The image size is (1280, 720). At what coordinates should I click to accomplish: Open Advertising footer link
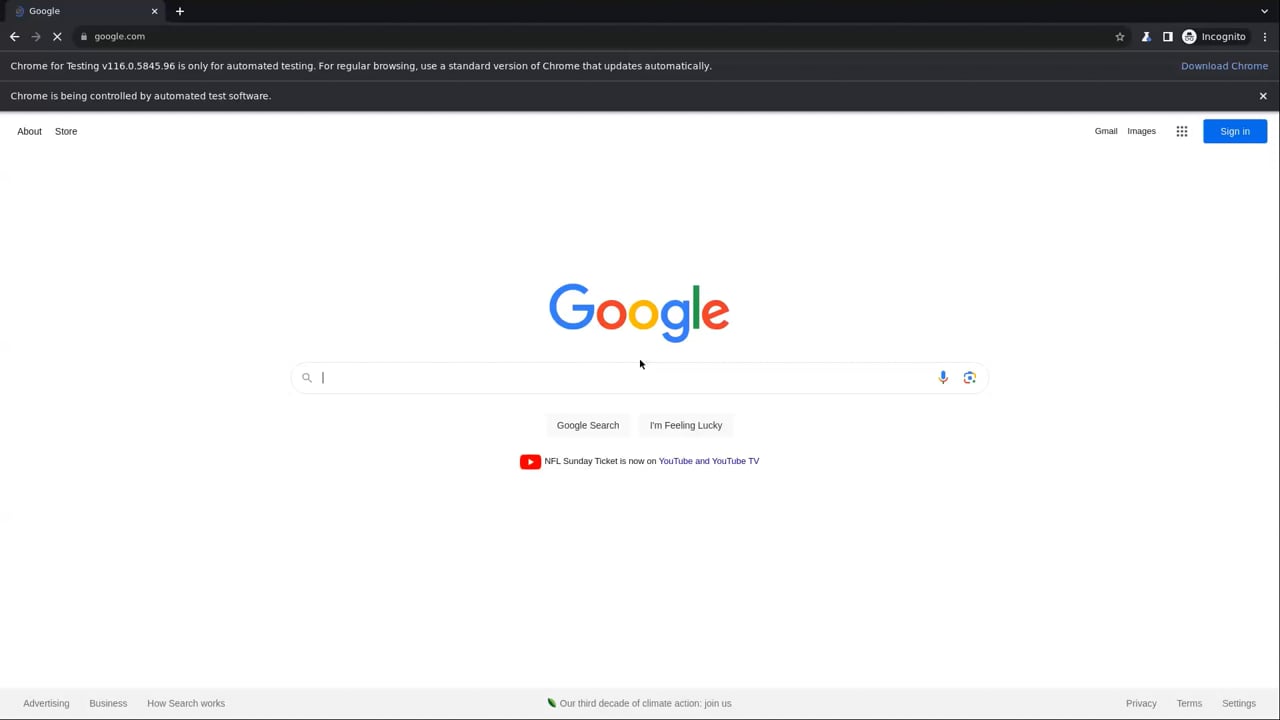46,703
